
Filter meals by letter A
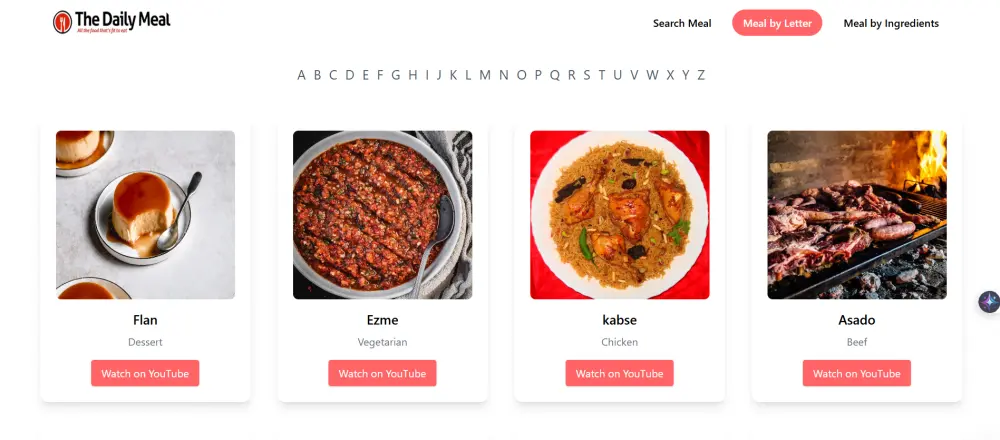301,75
